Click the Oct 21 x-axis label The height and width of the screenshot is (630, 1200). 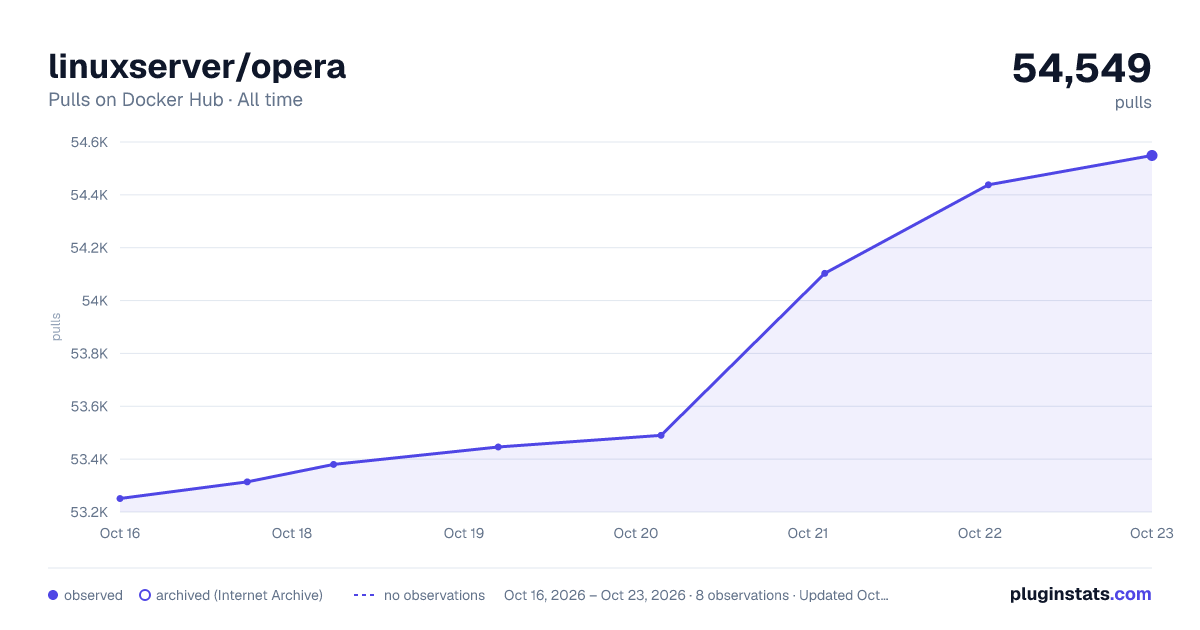point(808,533)
